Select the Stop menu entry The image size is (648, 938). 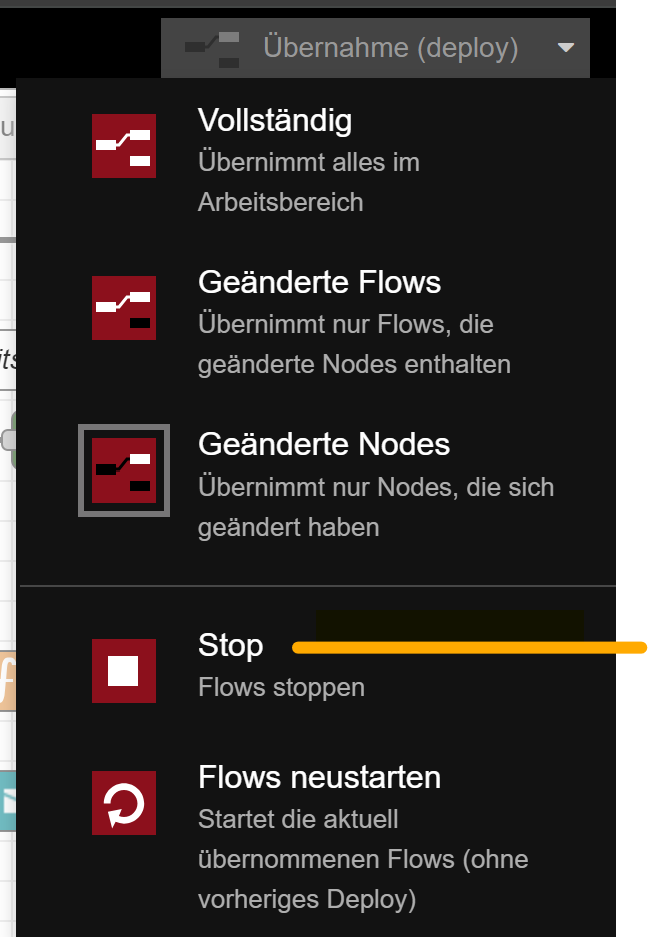(x=315, y=665)
